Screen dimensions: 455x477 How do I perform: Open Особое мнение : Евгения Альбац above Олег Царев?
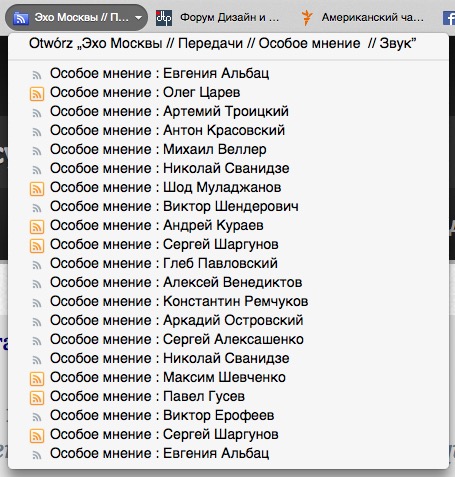pyautogui.click(x=159, y=73)
